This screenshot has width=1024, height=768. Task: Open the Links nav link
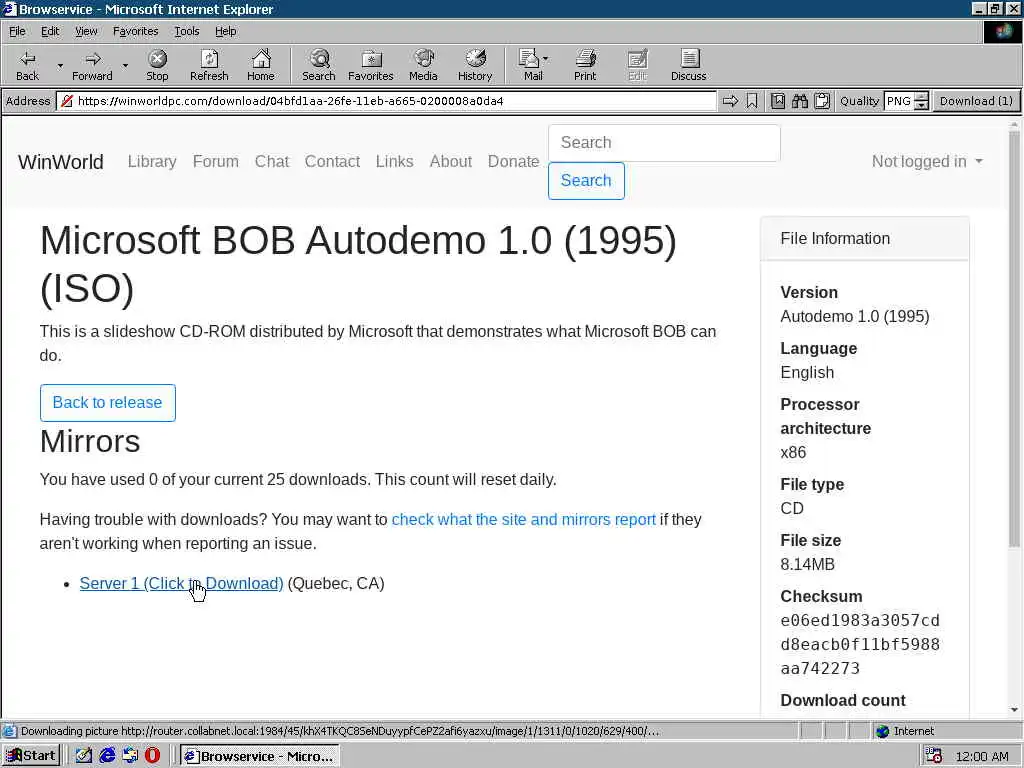click(x=394, y=162)
